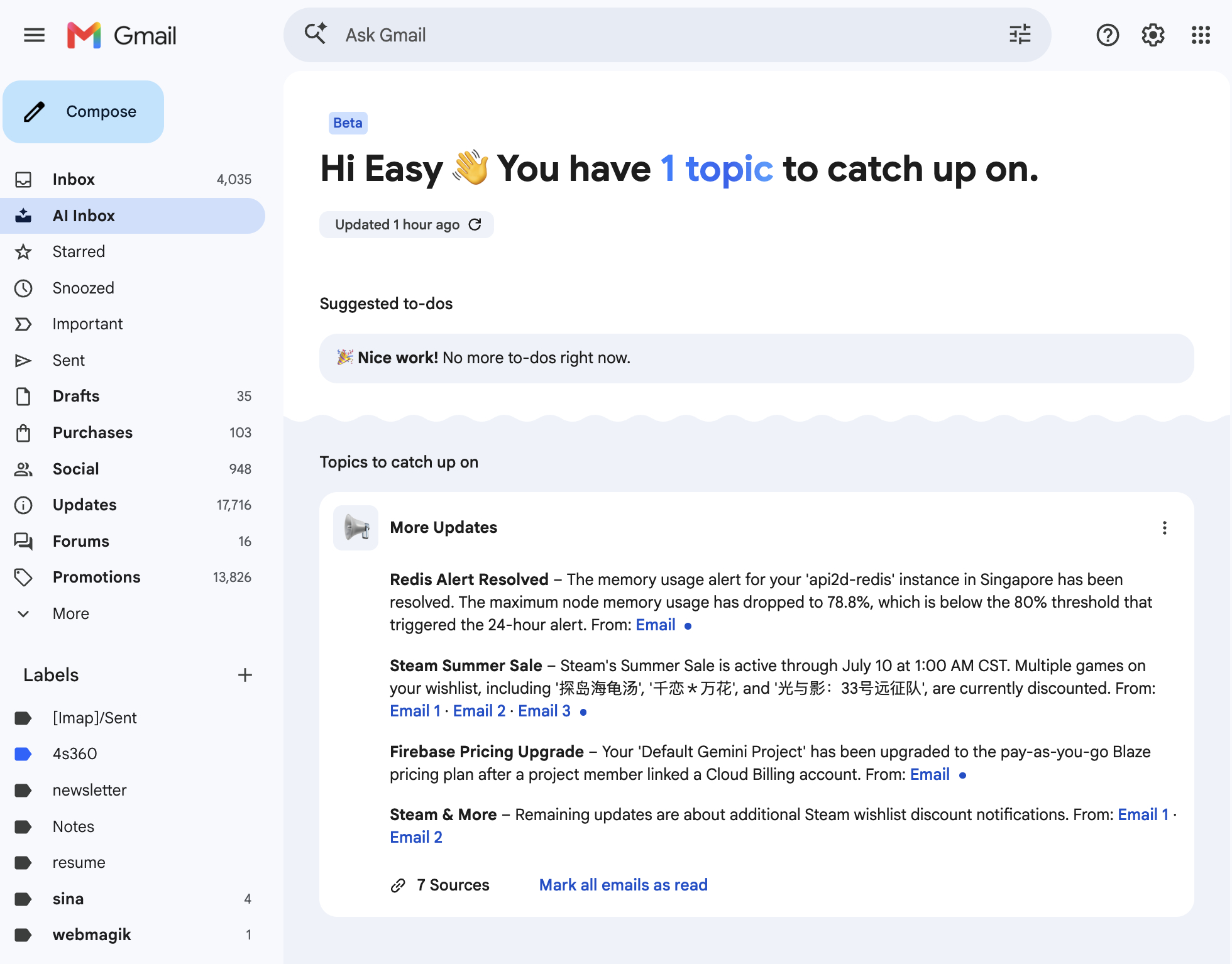
Task: Click Mark all emails as read
Action: [x=624, y=885]
